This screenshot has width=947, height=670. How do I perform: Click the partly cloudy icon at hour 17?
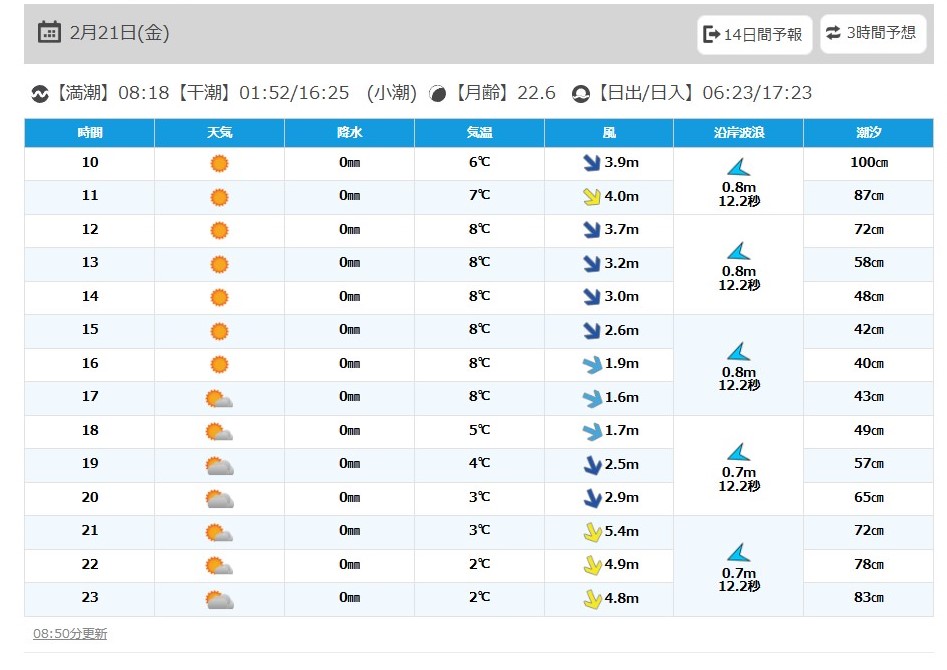pos(219,399)
